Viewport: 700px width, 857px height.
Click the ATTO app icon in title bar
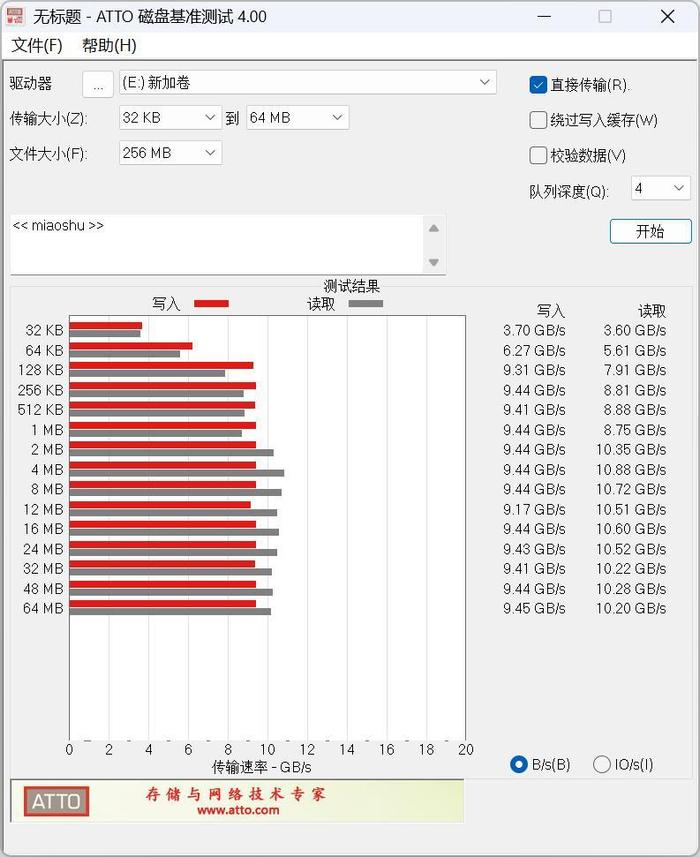pos(15,16)
